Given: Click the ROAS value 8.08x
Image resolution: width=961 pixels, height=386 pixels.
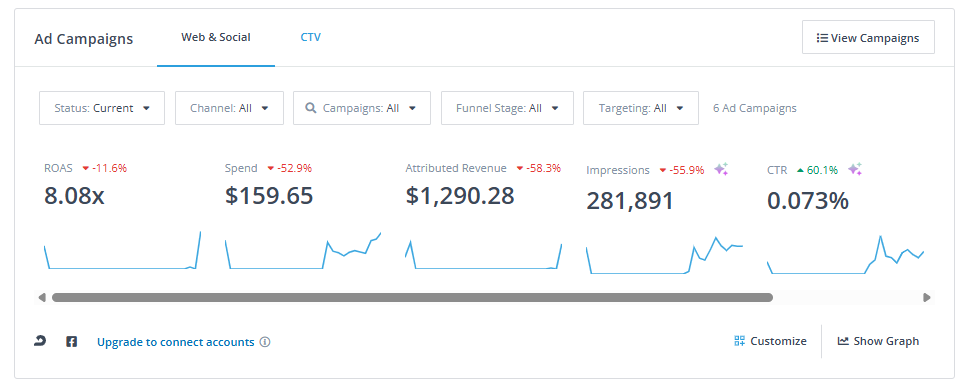Looking at the screenshot, I should 74,195.
